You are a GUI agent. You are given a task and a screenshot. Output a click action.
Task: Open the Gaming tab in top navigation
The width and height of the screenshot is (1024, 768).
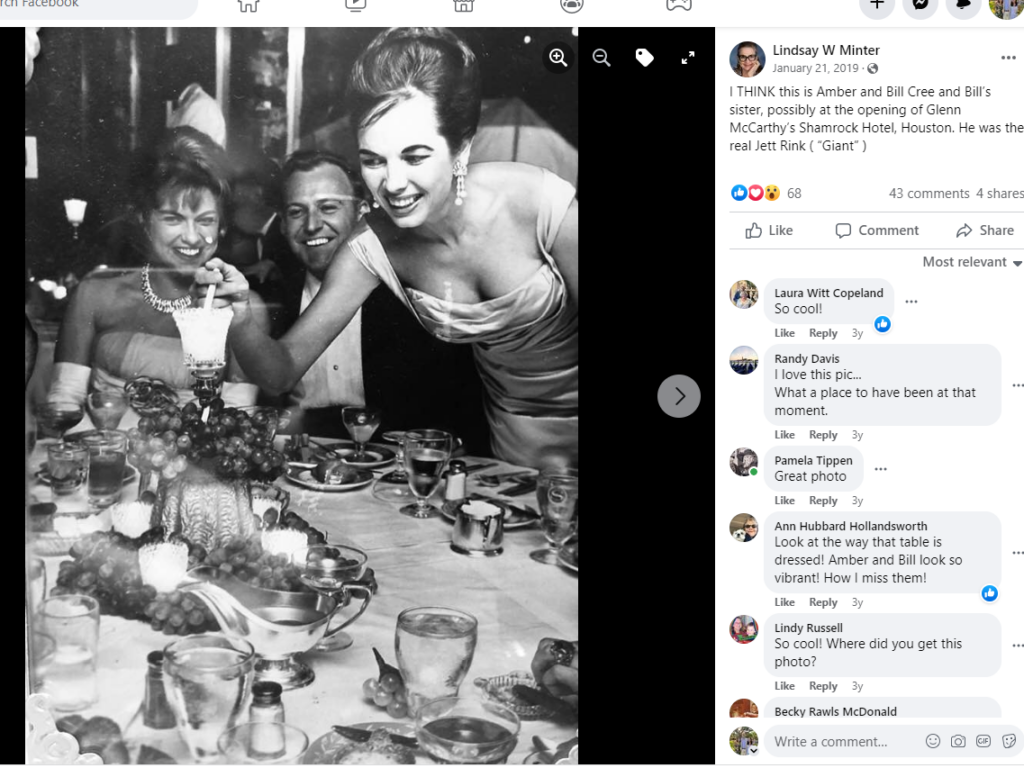679,5
